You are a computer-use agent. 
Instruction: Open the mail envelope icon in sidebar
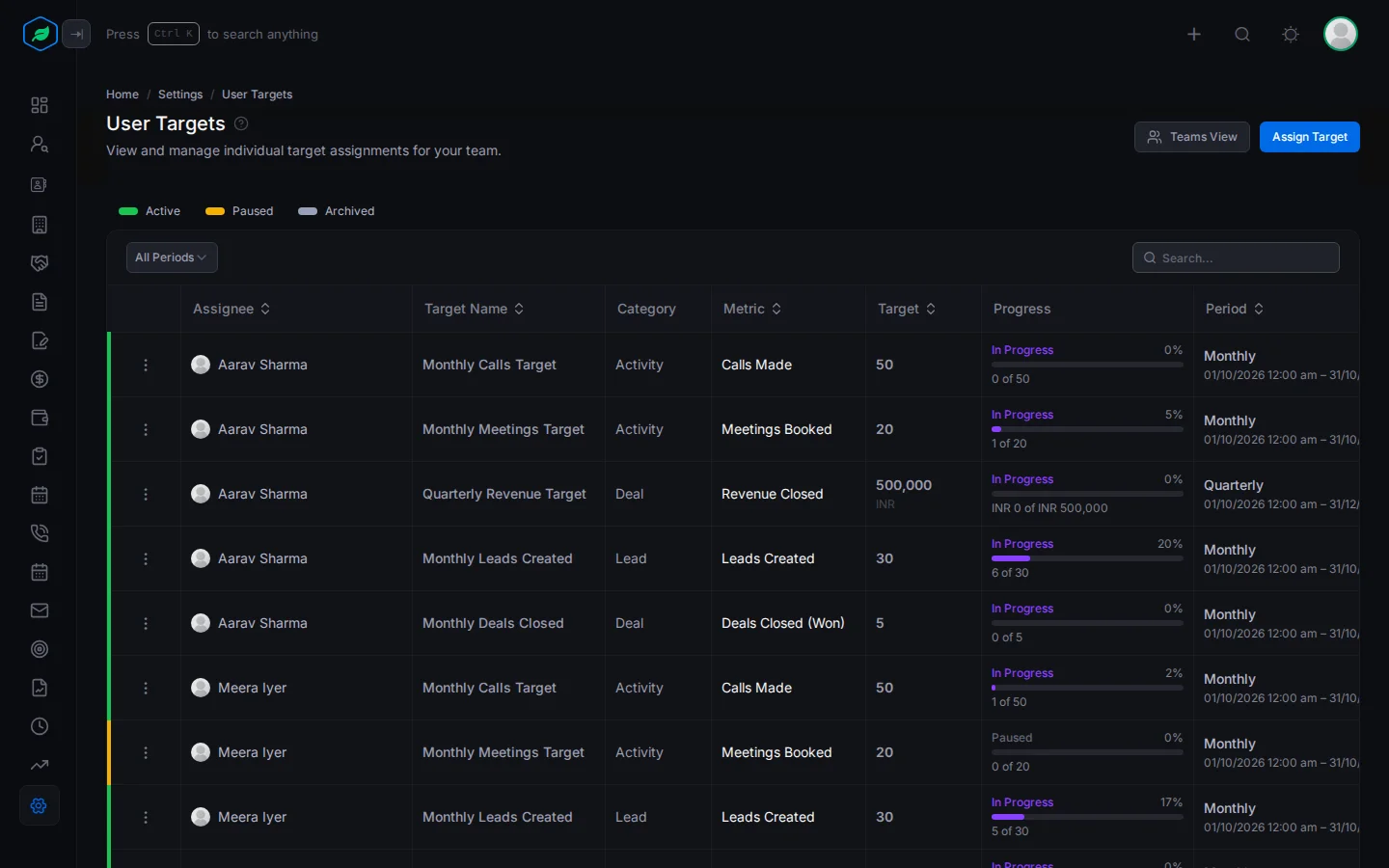pyautogui.click(x=40, y=610)
